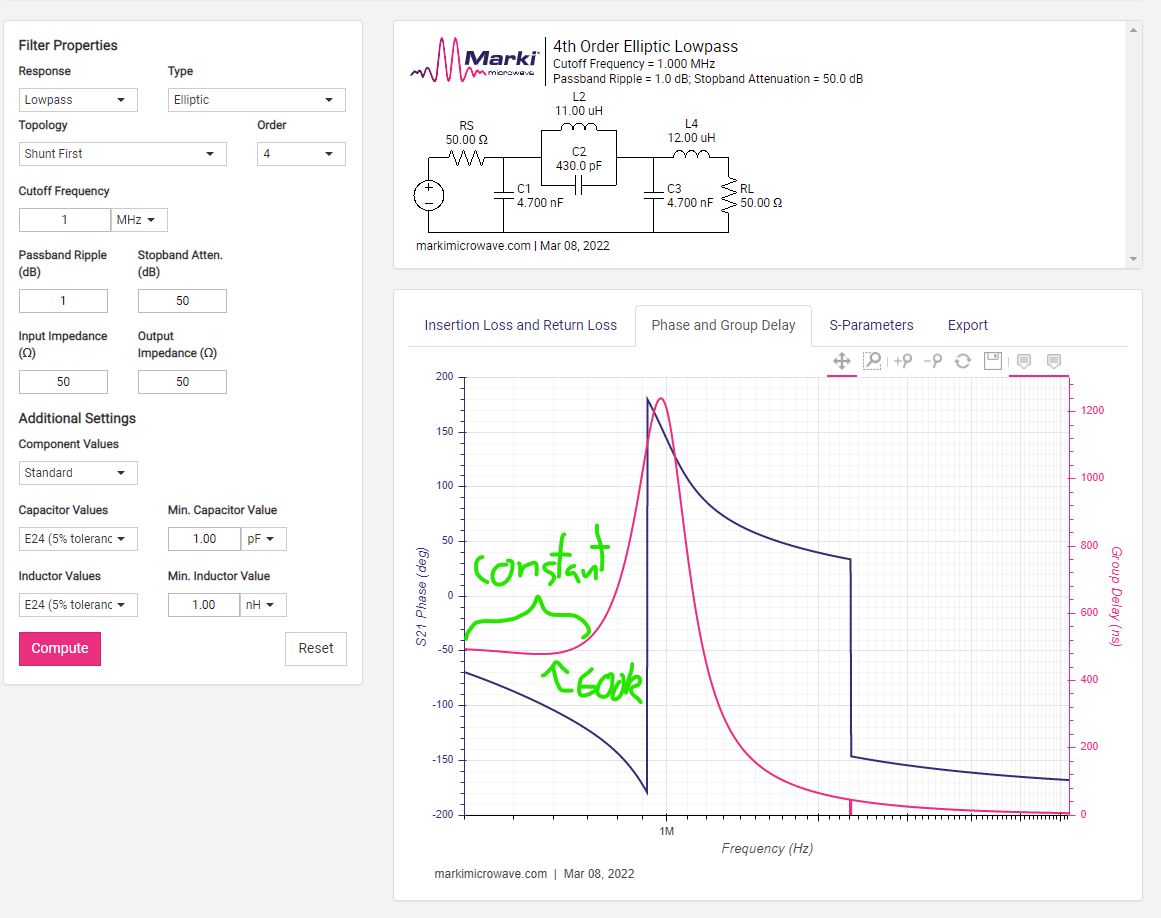The image size is (1161, 918).
Task: Click the Marki Microwave logo
Action: pyautogui.click(x=476, y=60)
